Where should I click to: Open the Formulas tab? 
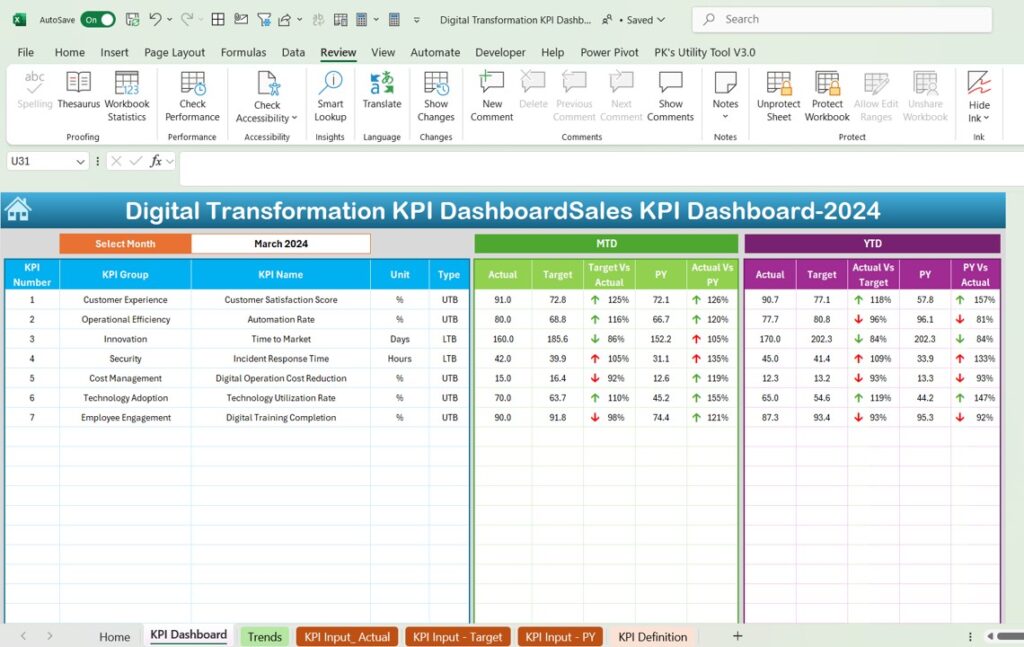point(244,52)
